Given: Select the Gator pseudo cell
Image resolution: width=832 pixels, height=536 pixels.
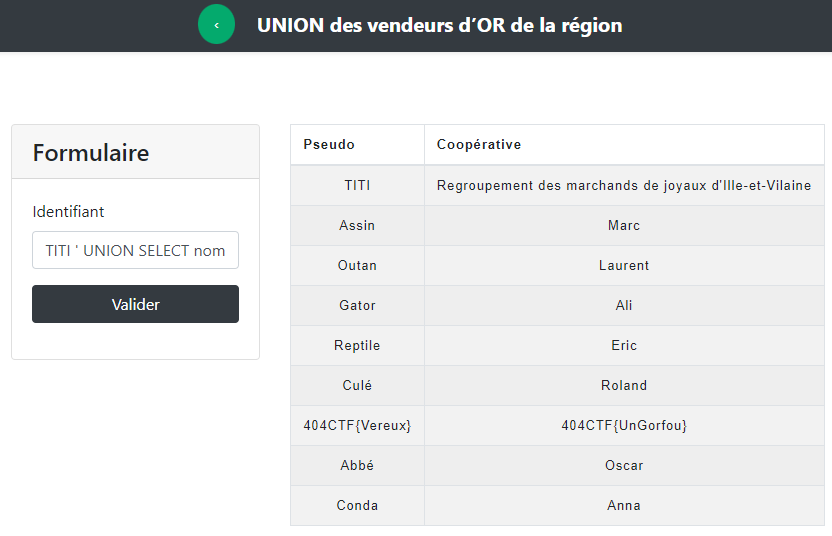Looking at the screenshot, I should pyautogui.click(x=357, y=305).
